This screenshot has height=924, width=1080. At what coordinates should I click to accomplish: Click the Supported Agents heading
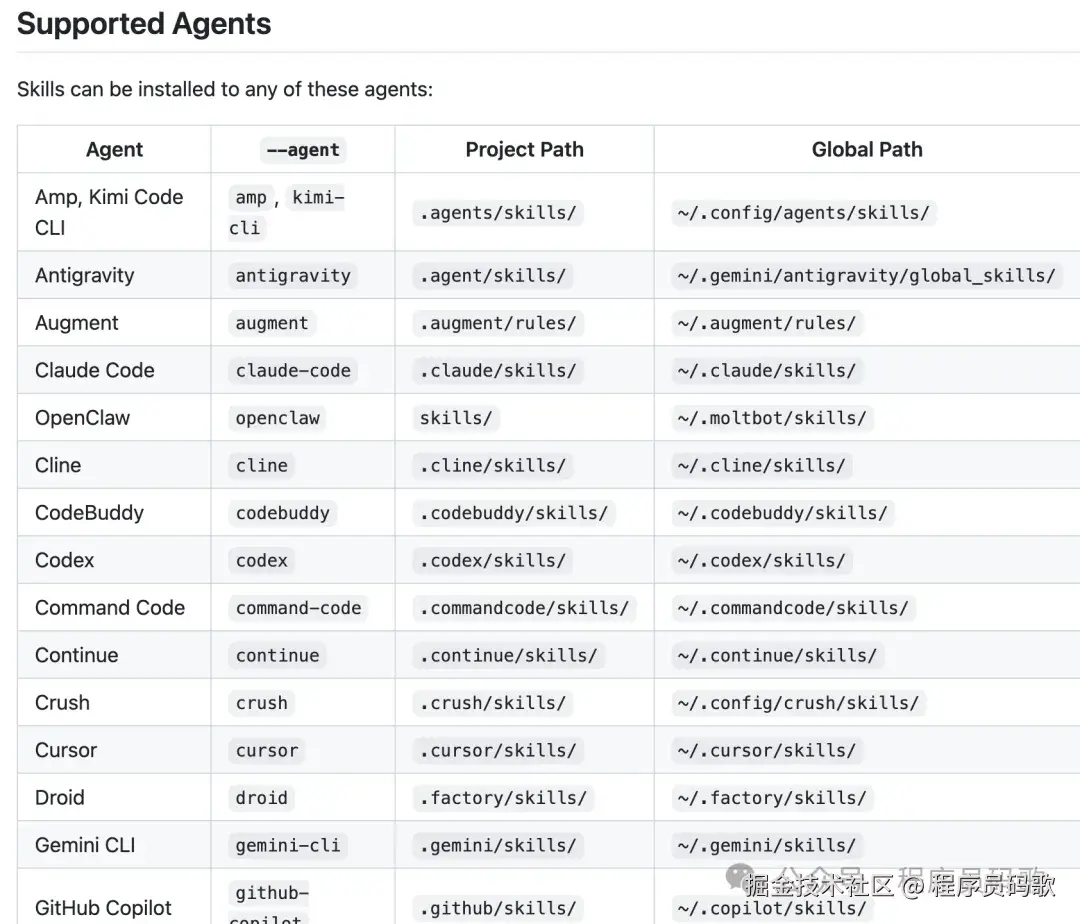click(x=144, y=24)
